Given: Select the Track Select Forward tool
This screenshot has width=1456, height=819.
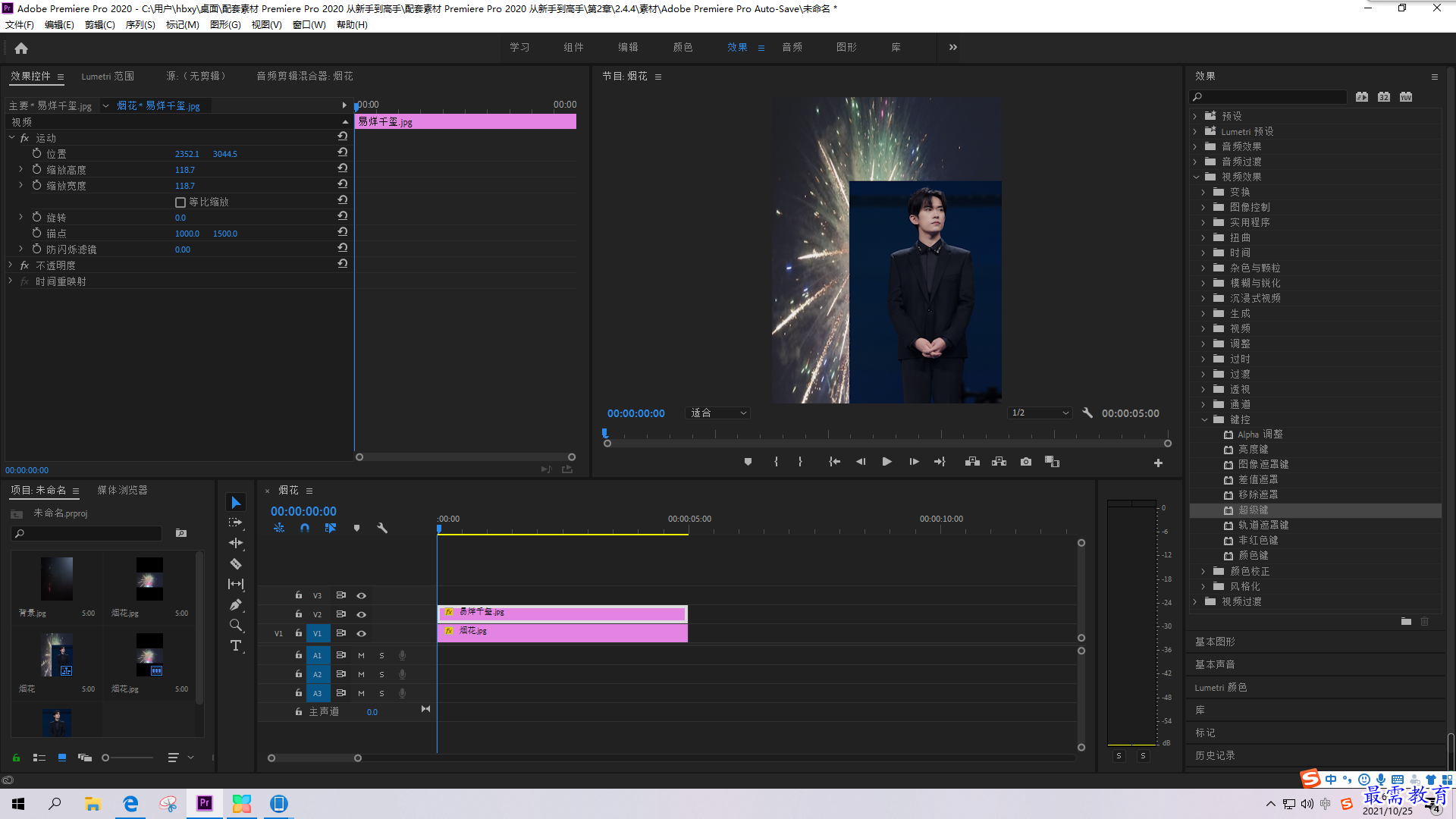Looking at the screenshot, I should pyautogui.click(x=236, y=522).
